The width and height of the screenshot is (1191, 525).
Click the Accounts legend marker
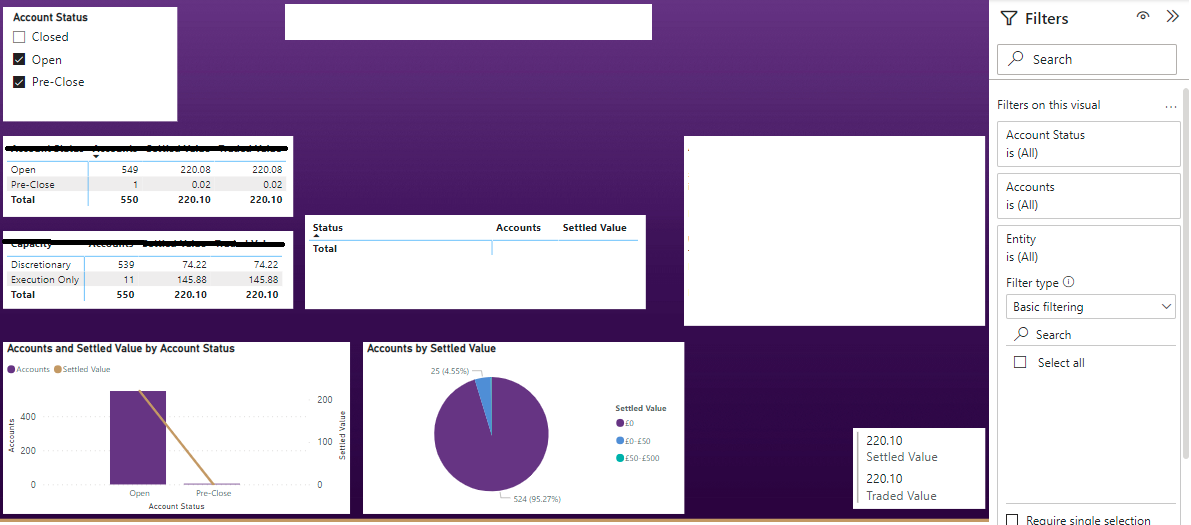tap(11, 369)
